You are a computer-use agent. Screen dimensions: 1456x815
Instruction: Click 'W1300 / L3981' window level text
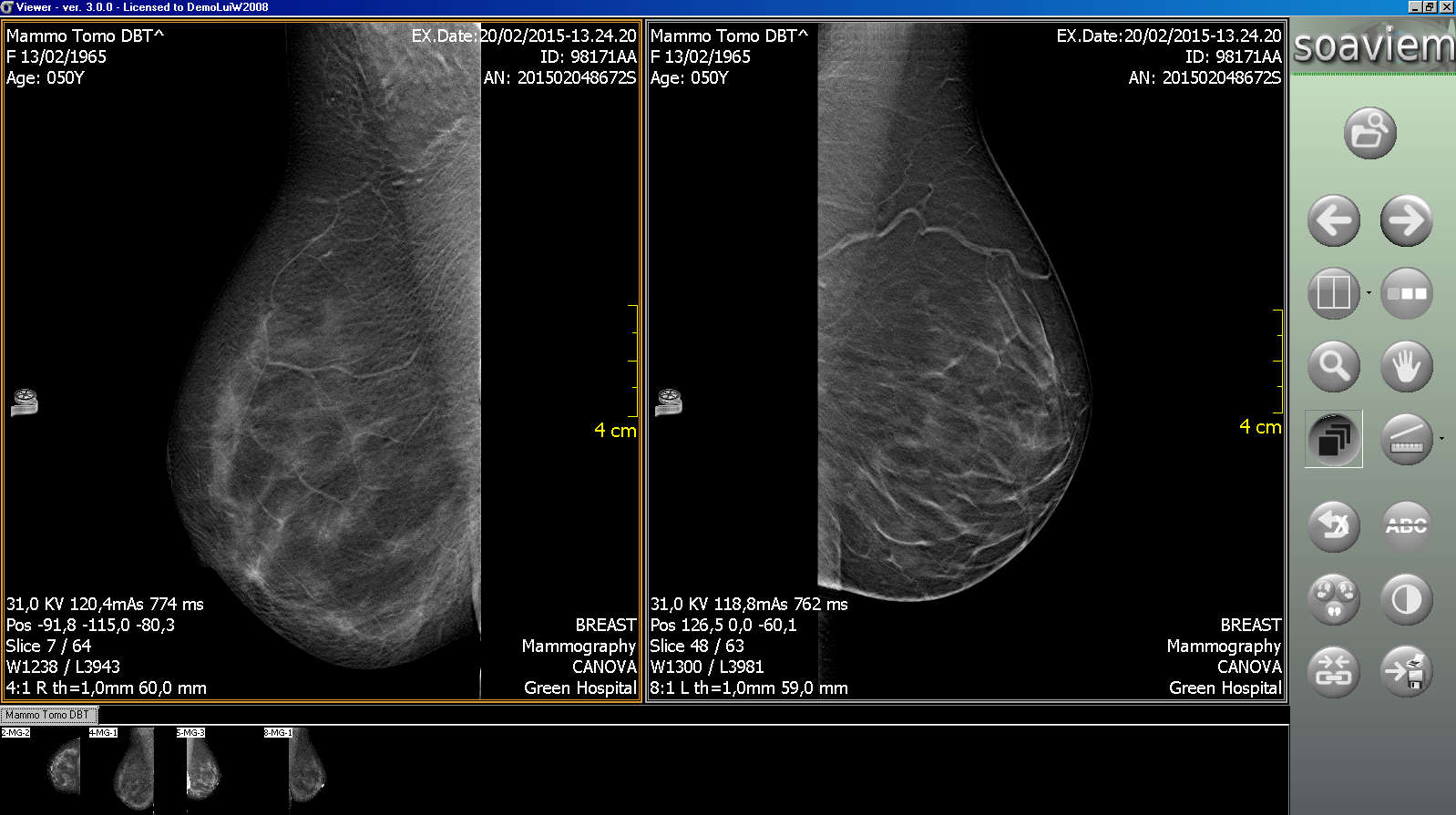pyautogui.click(x=707, y=667)
